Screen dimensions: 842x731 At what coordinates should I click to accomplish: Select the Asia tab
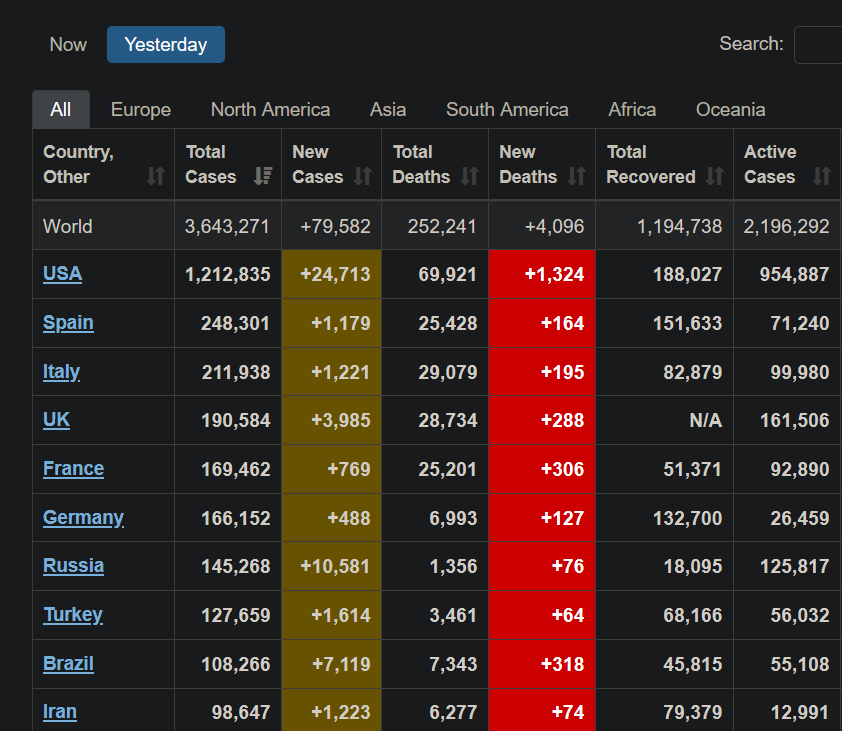[x=388, y=110]
